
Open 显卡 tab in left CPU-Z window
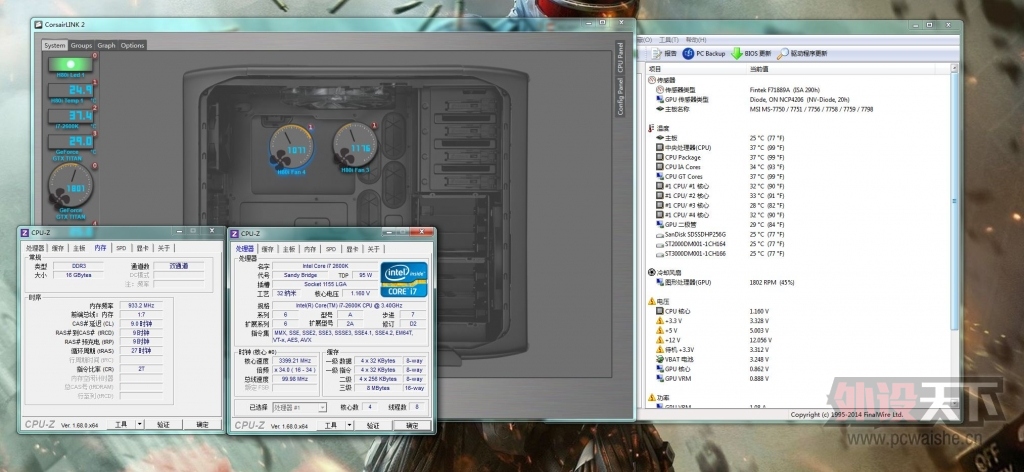click(142, 248)
